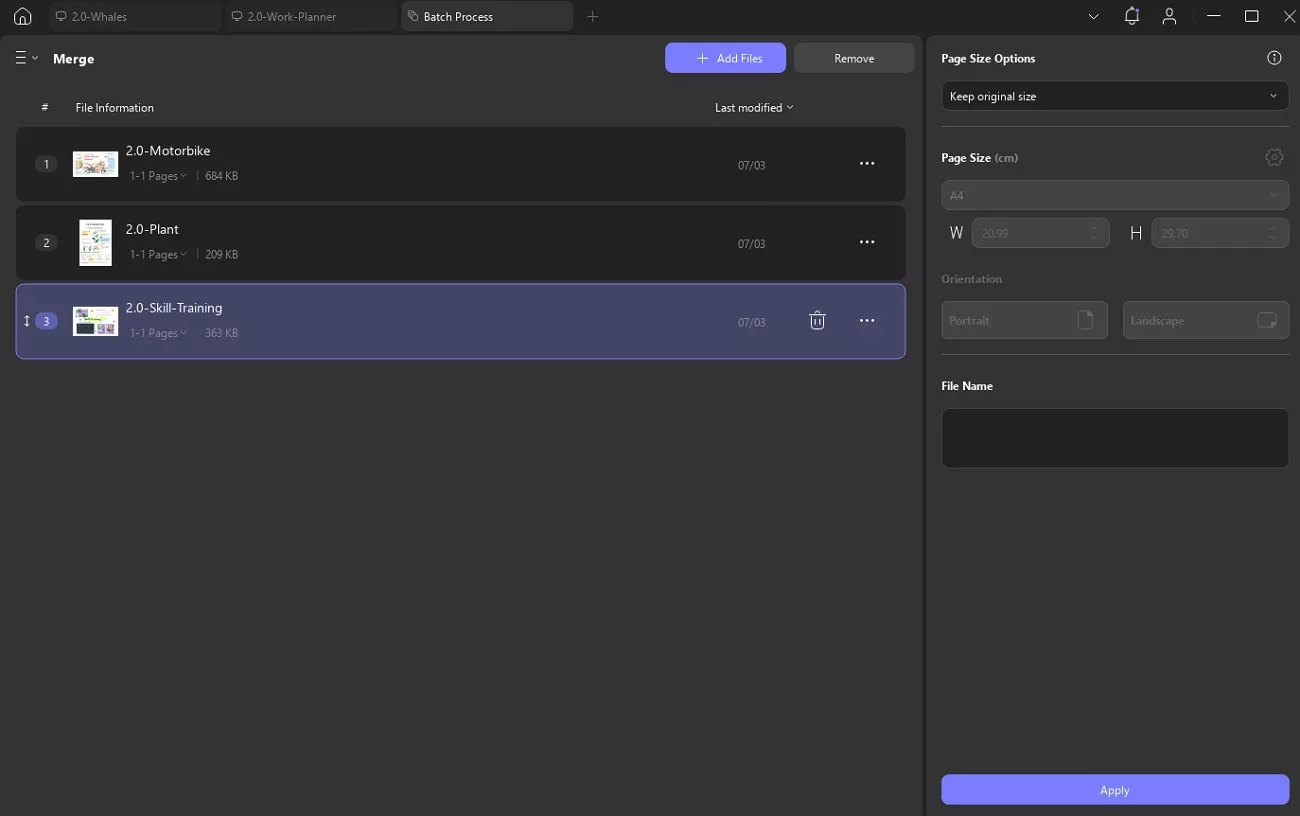
Task: Click the Page Size settings gear icon
Action: click(x=1273, y=157)
